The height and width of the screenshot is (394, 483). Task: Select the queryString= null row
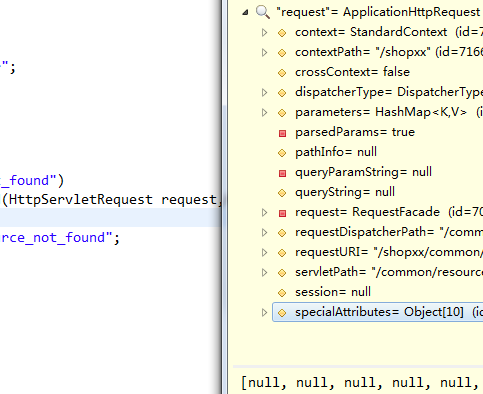(x=345, y=192)
